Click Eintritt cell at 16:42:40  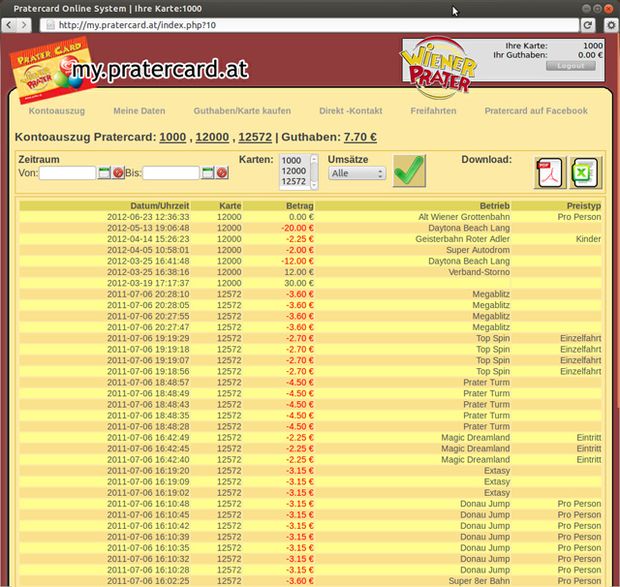click(589, 460)
